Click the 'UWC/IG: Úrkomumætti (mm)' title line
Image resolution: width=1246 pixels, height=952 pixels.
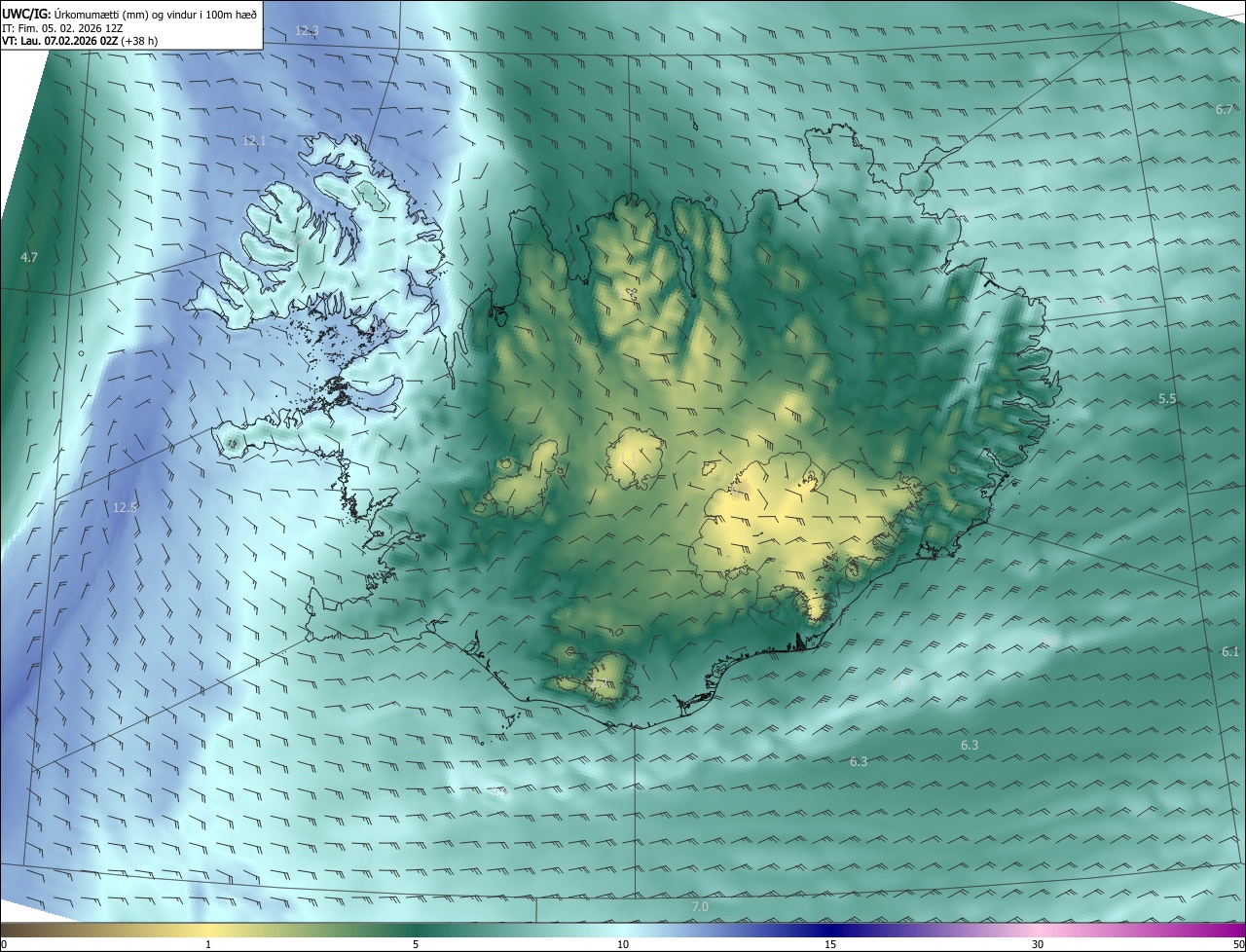(129, 13)
